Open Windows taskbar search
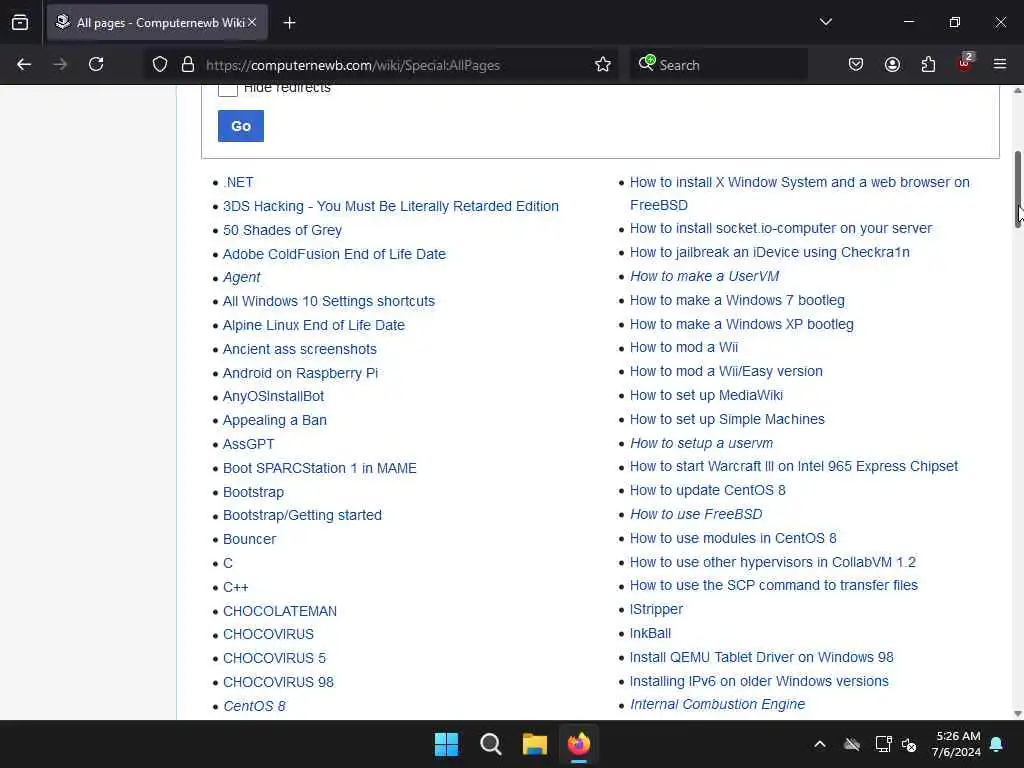The height and width of the screenshot is (768, 1024). pyautogui.click(x=490, y=744)
